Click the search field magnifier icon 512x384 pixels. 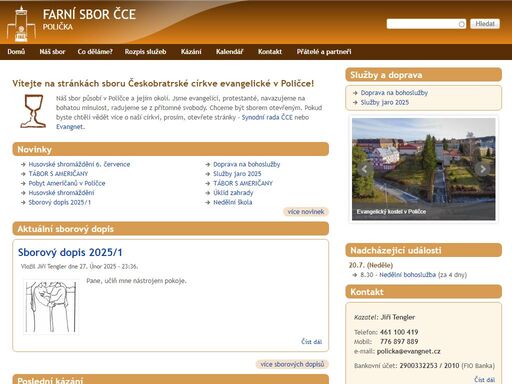[462, 24]
